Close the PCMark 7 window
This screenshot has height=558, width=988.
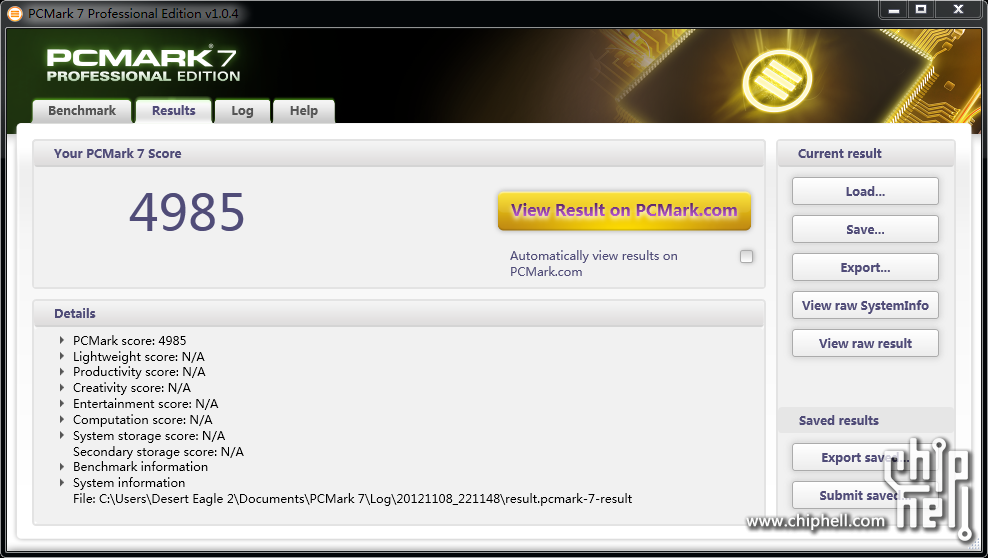click(x=958, y=9)
